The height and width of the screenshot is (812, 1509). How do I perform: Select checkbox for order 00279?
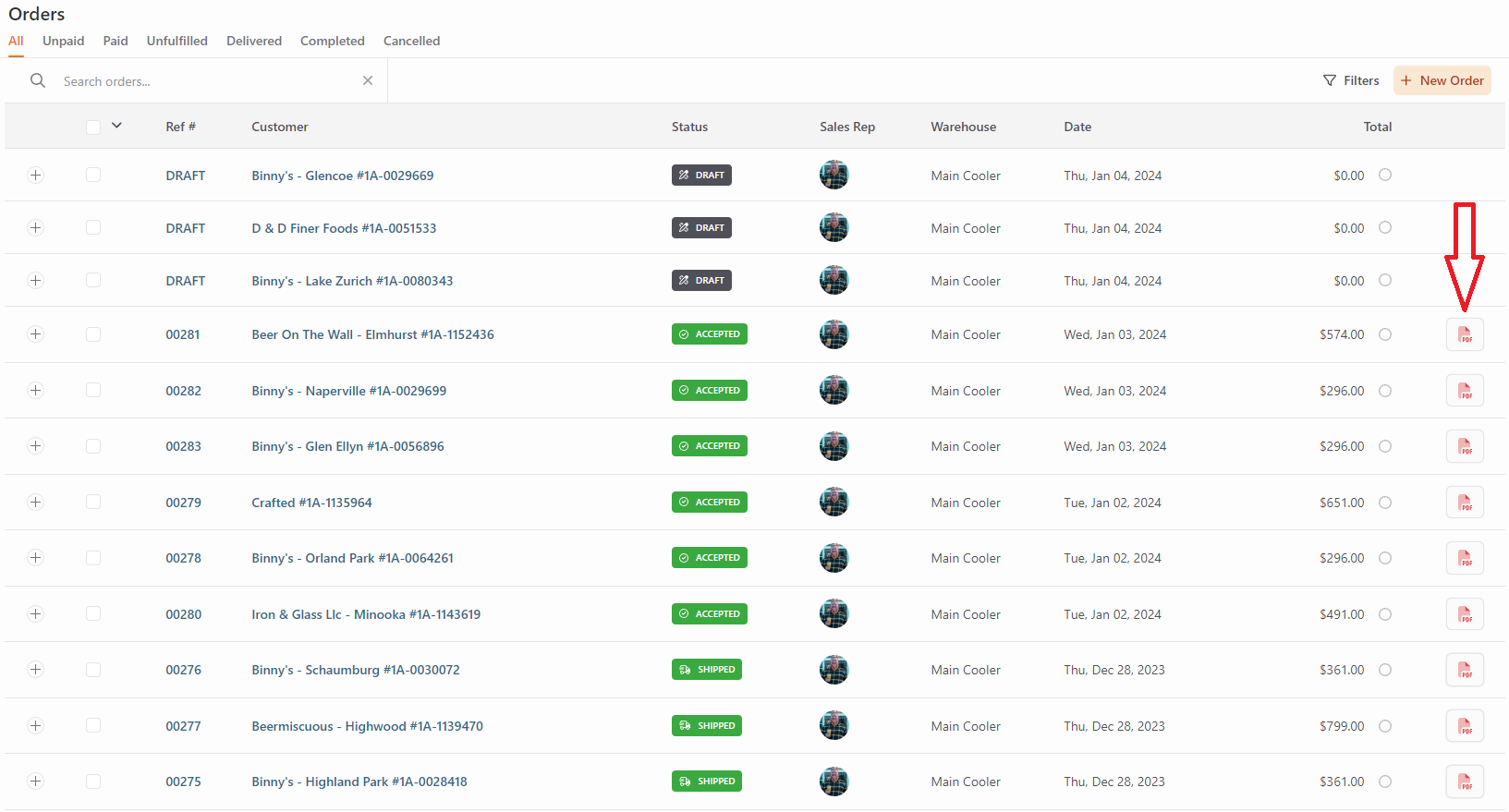(x=93, y=502)
